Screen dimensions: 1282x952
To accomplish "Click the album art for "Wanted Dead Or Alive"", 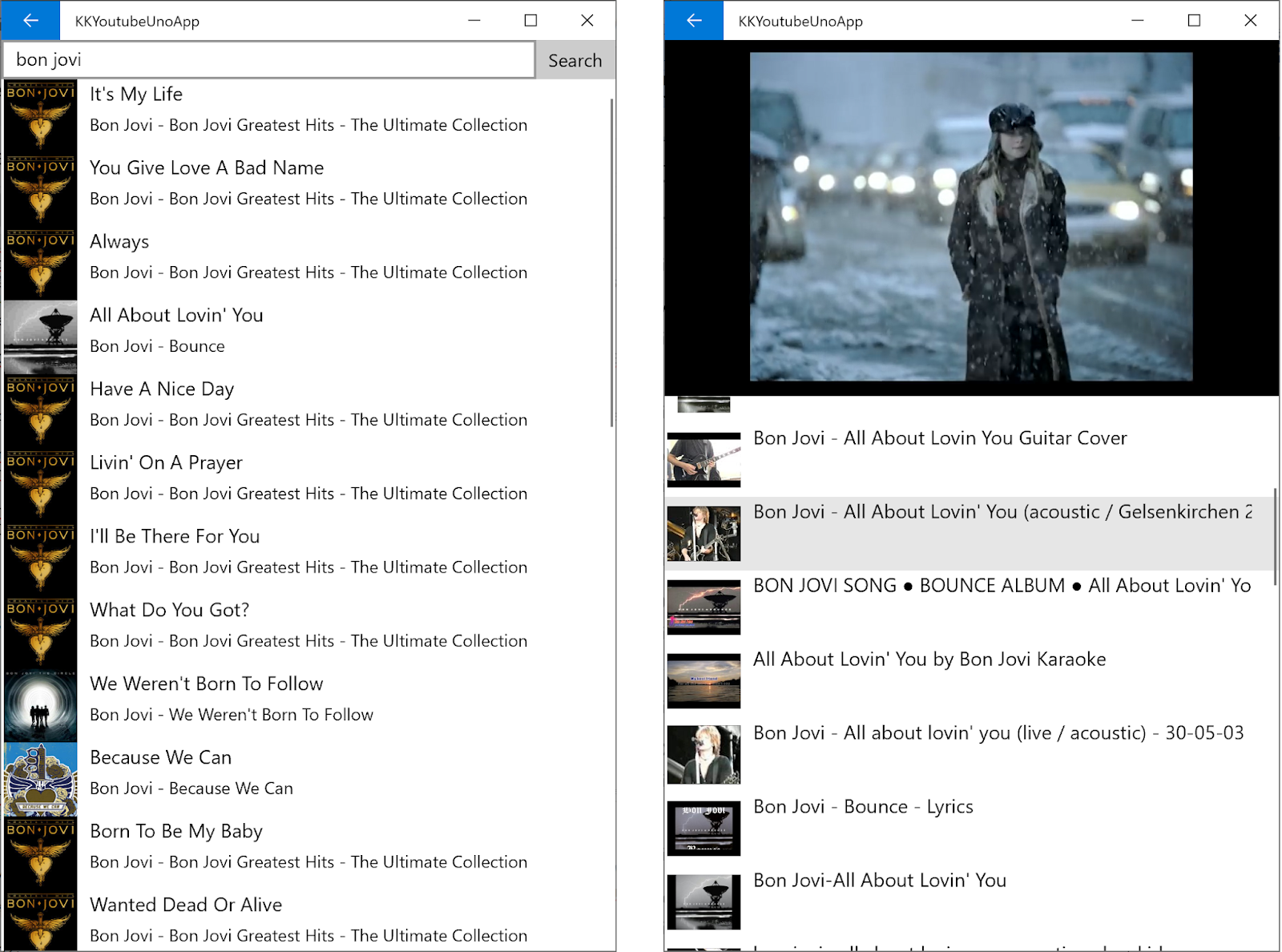I will pyautogui.click(x=41, y=921).
